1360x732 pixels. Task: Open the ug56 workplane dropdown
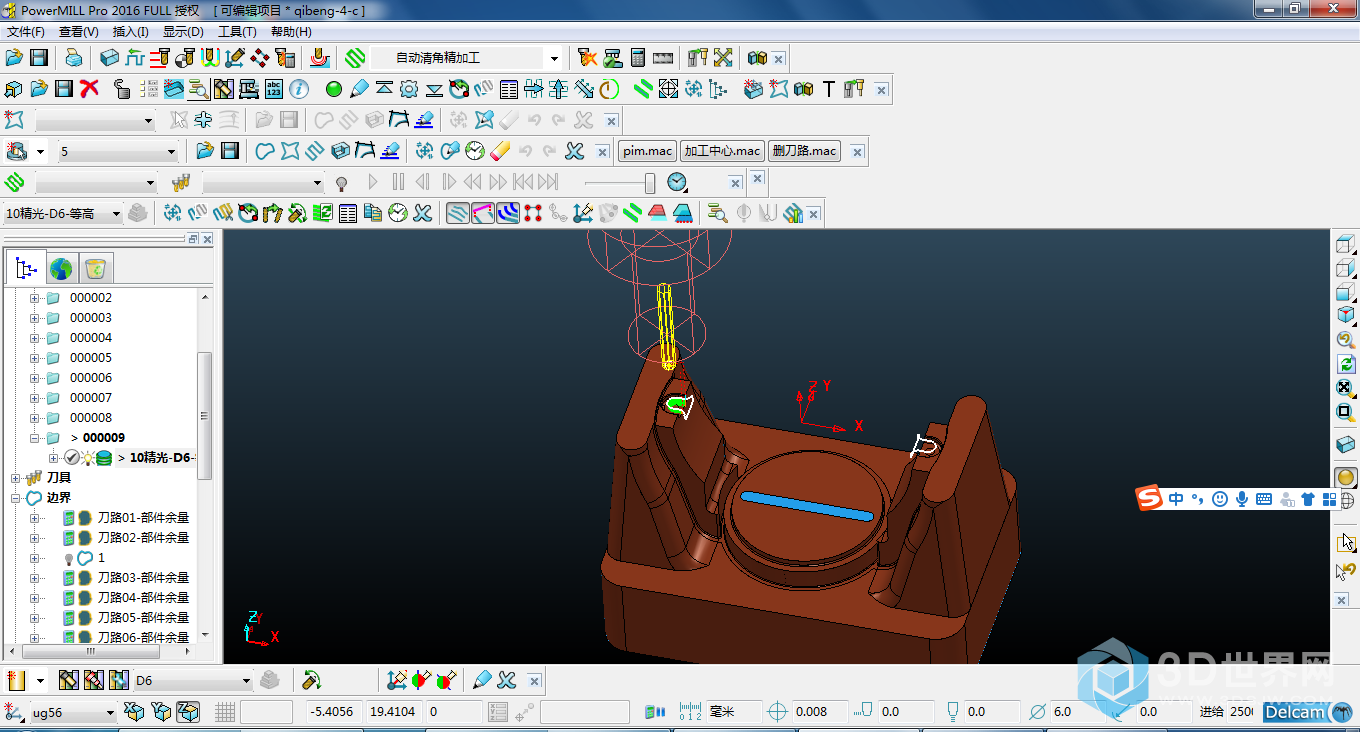click(110, 713)
